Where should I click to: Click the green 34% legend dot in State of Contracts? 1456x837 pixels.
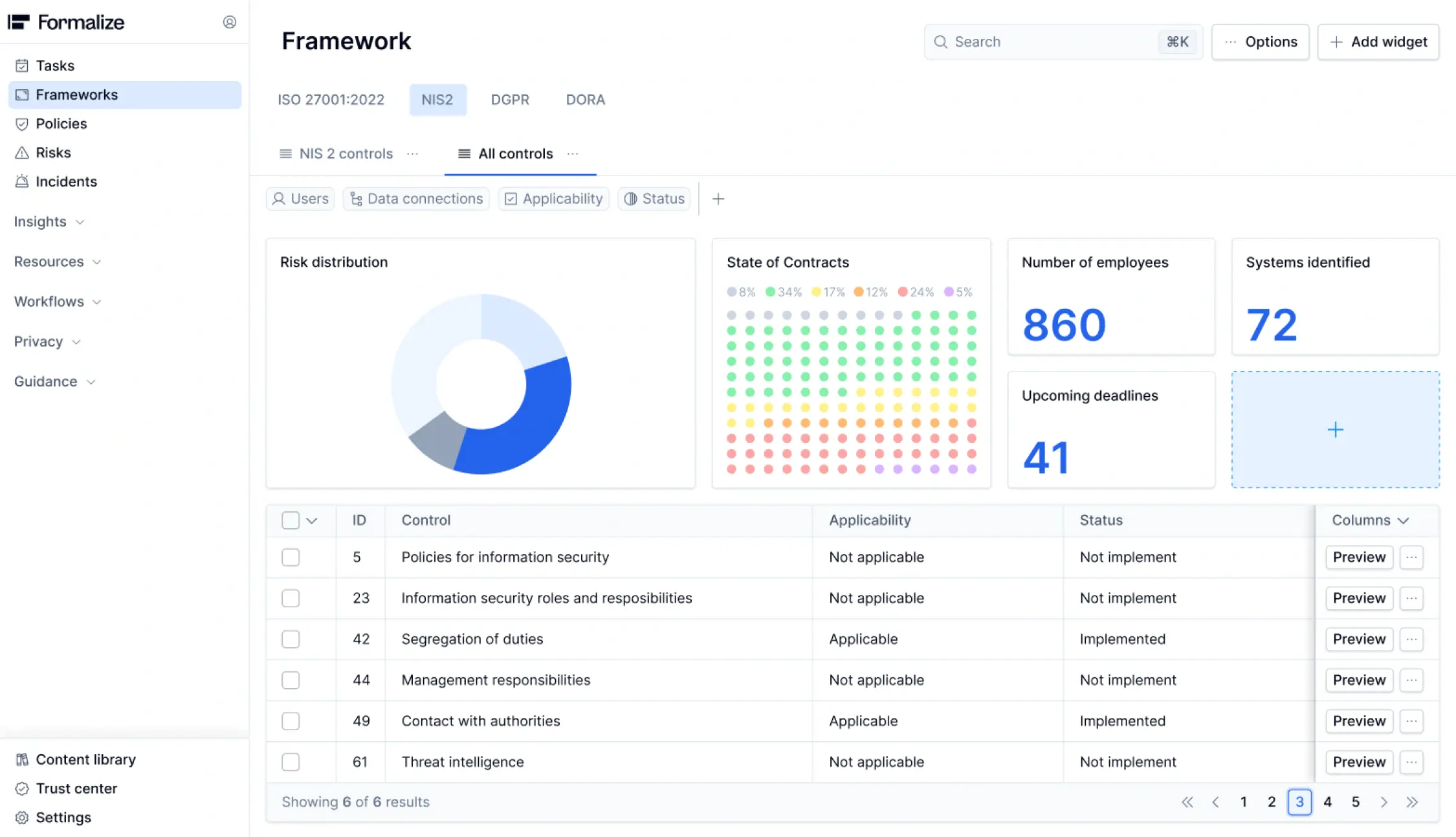(x=770, y=292)
